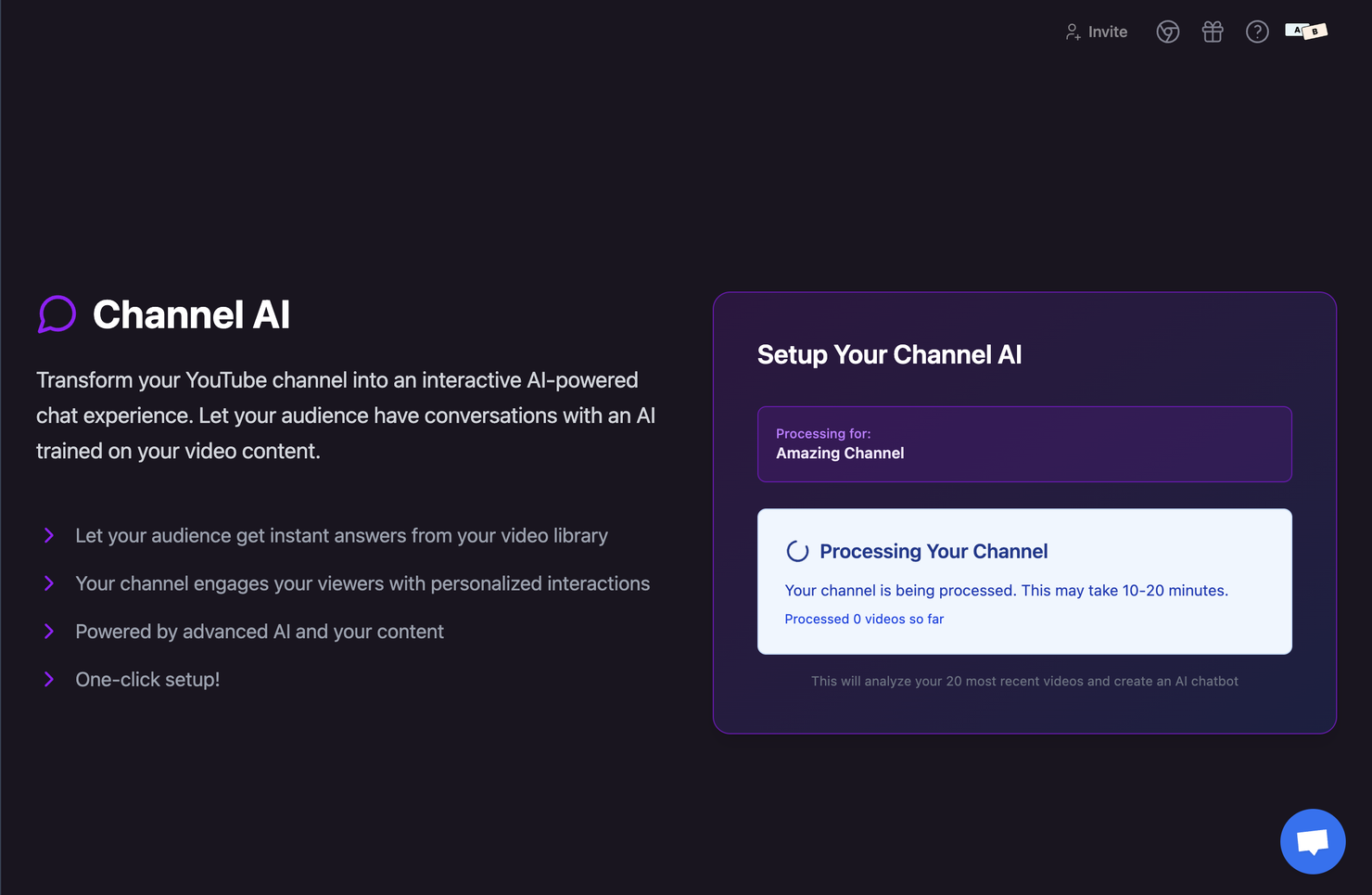The height and width of the screenshot is (895, 1372).
Task: Click the 'Setup Your Channel AI' heading
Action: click(889, 354)
